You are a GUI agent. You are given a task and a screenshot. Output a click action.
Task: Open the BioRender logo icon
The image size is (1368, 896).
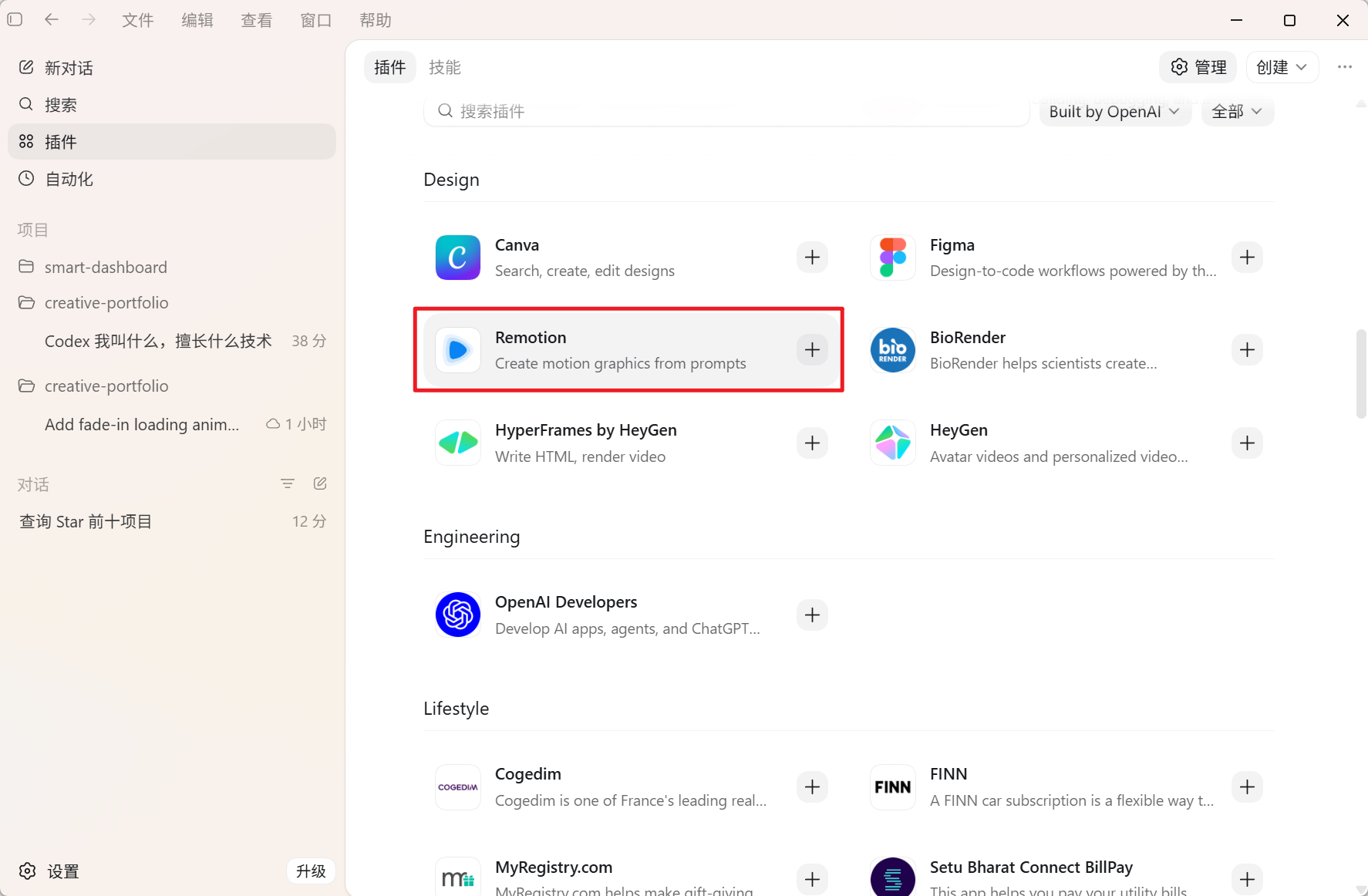tap(893, 350)
